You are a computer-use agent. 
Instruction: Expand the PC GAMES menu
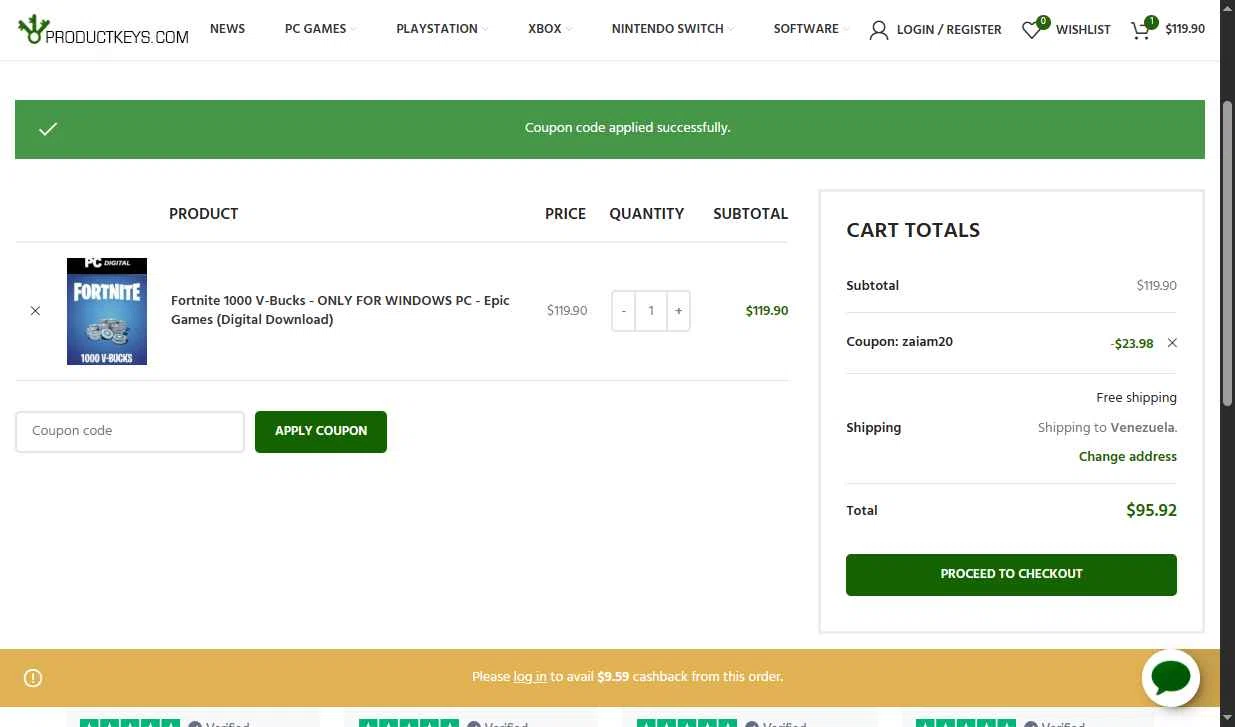pyautogui.click(x=320, y=29)
